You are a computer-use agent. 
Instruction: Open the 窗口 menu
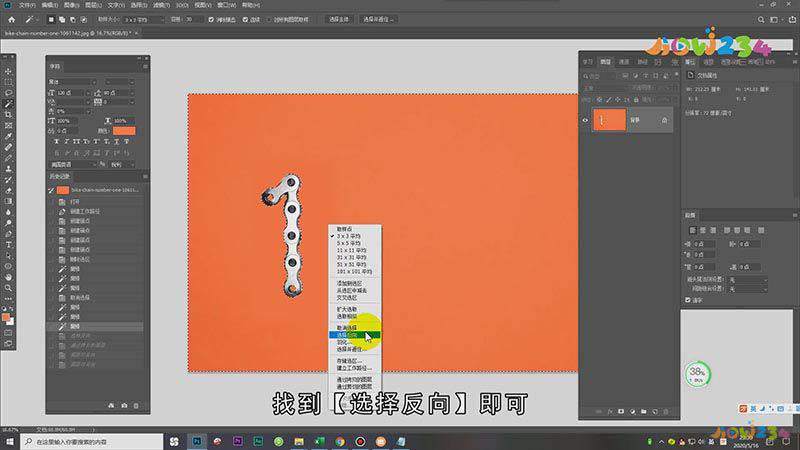point(226,5)
